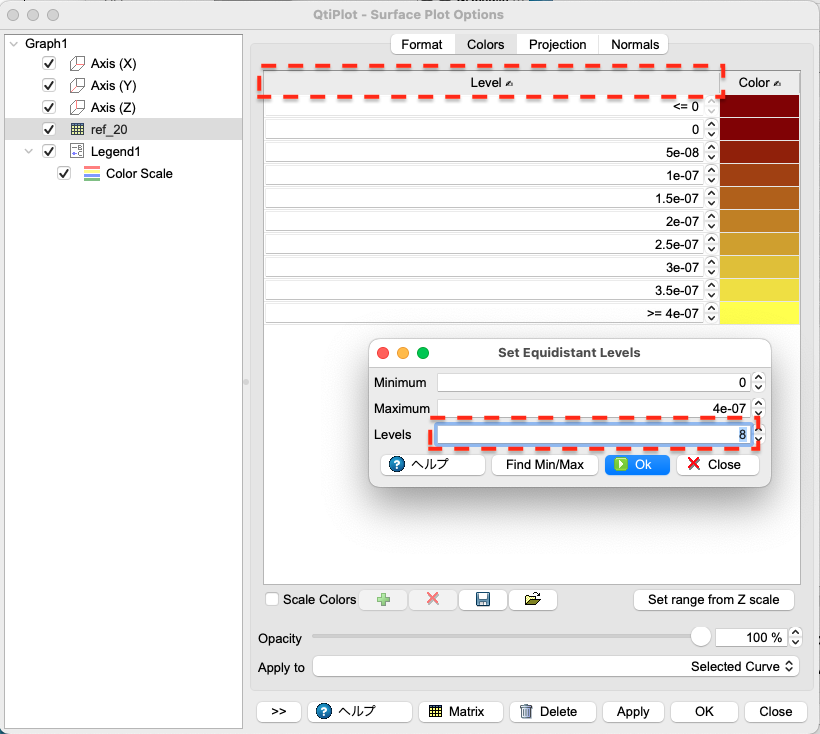Uncheck the Axis (X) checkbox

[x=49, y=64]
